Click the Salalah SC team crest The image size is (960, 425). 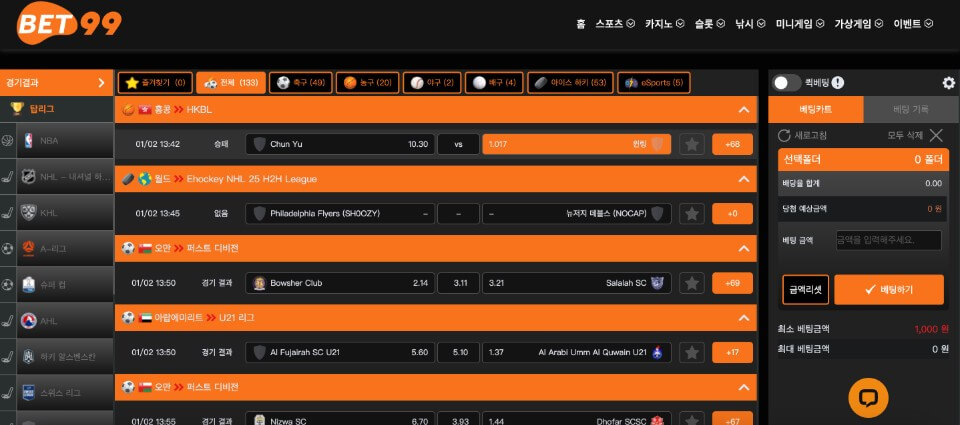click(658, 283)
